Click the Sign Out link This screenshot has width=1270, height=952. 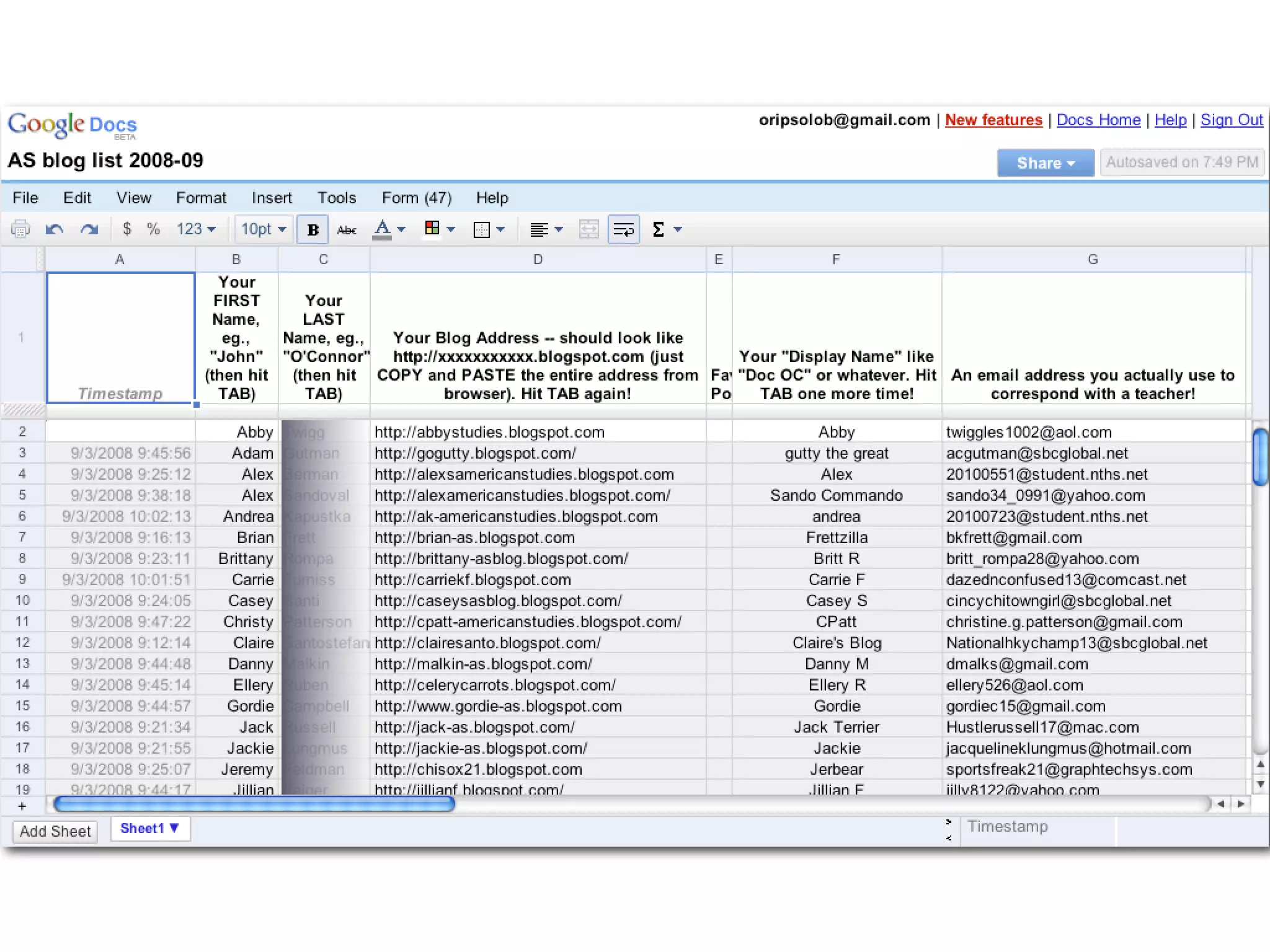pyautogui.click(x=1232, y=120)
